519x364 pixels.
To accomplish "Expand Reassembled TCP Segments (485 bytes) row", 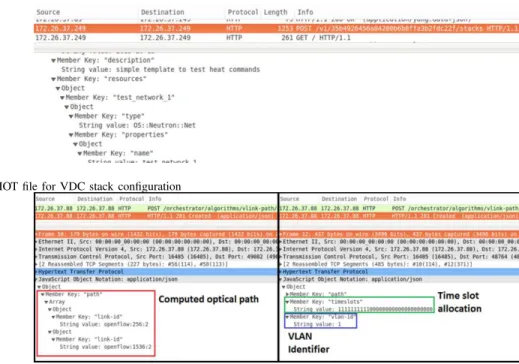I will (281, 264).
